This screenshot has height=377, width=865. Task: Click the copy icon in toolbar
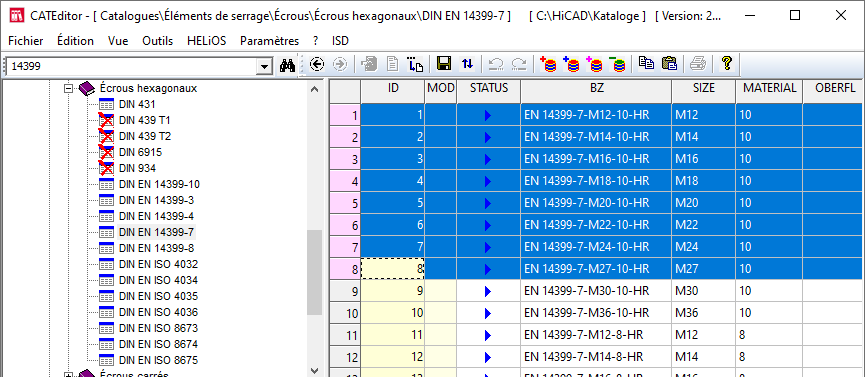pos(646,64)
